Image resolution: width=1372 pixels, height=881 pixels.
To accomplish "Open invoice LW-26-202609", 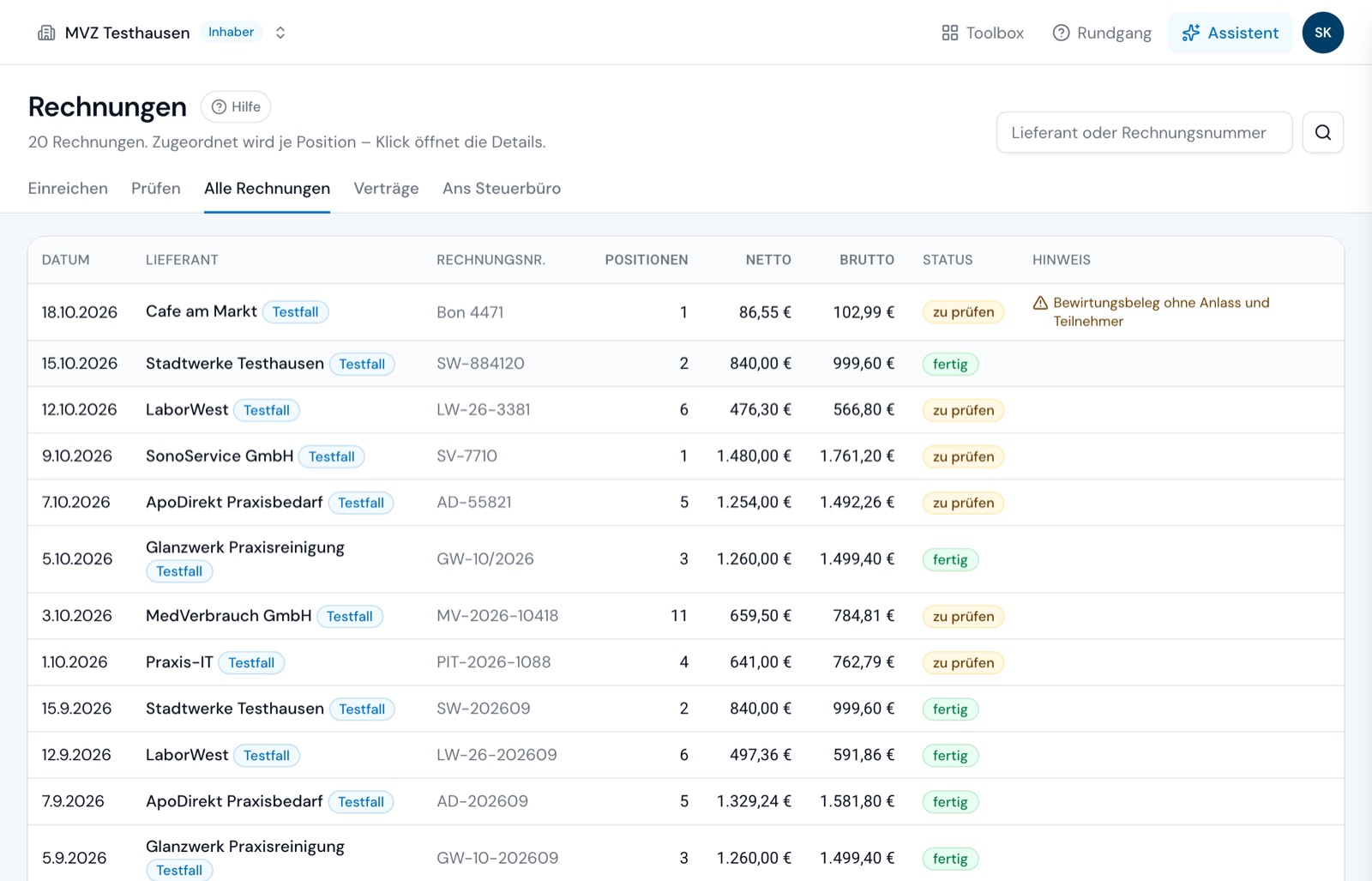I will (686, 755).
